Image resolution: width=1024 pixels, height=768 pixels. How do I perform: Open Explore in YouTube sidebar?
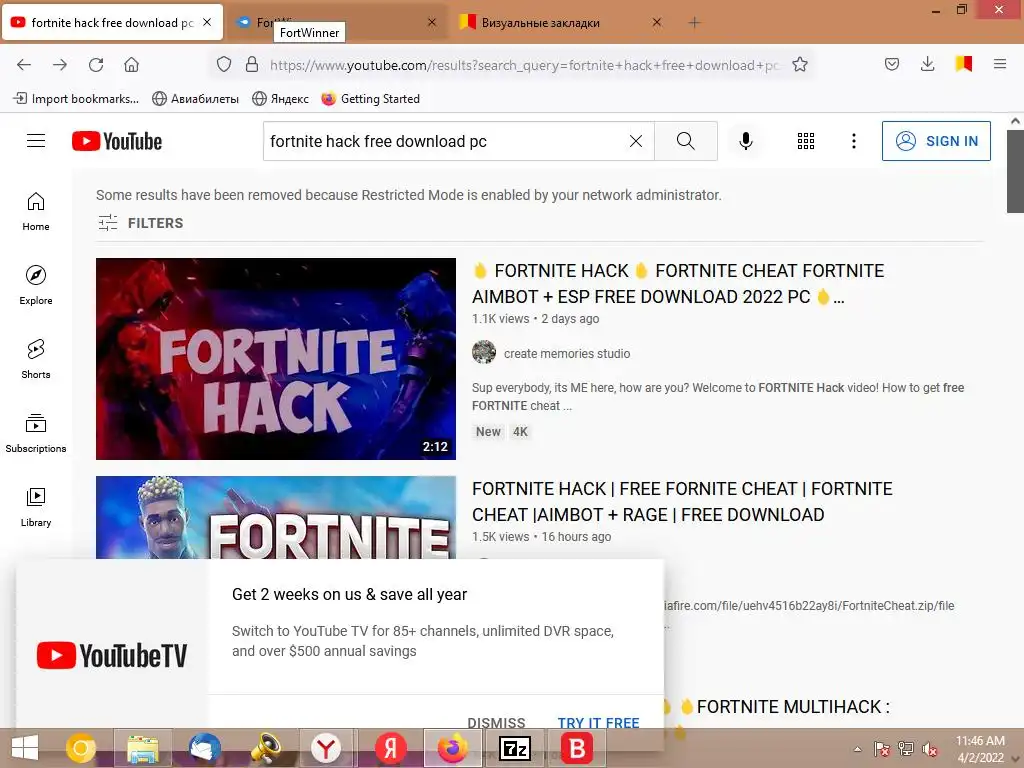point(36,285)
